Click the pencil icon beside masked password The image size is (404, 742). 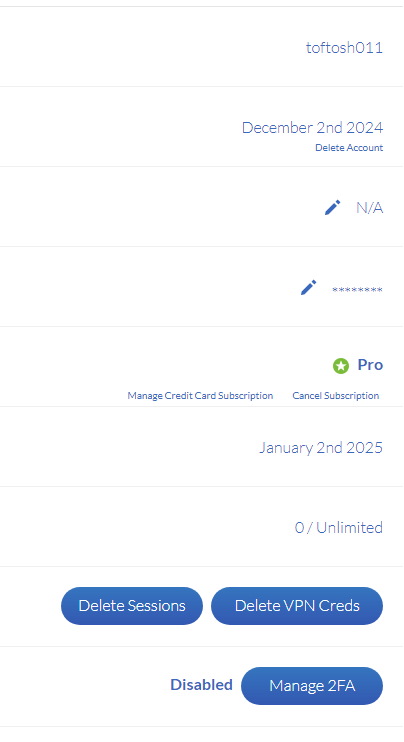click(308, 287)
